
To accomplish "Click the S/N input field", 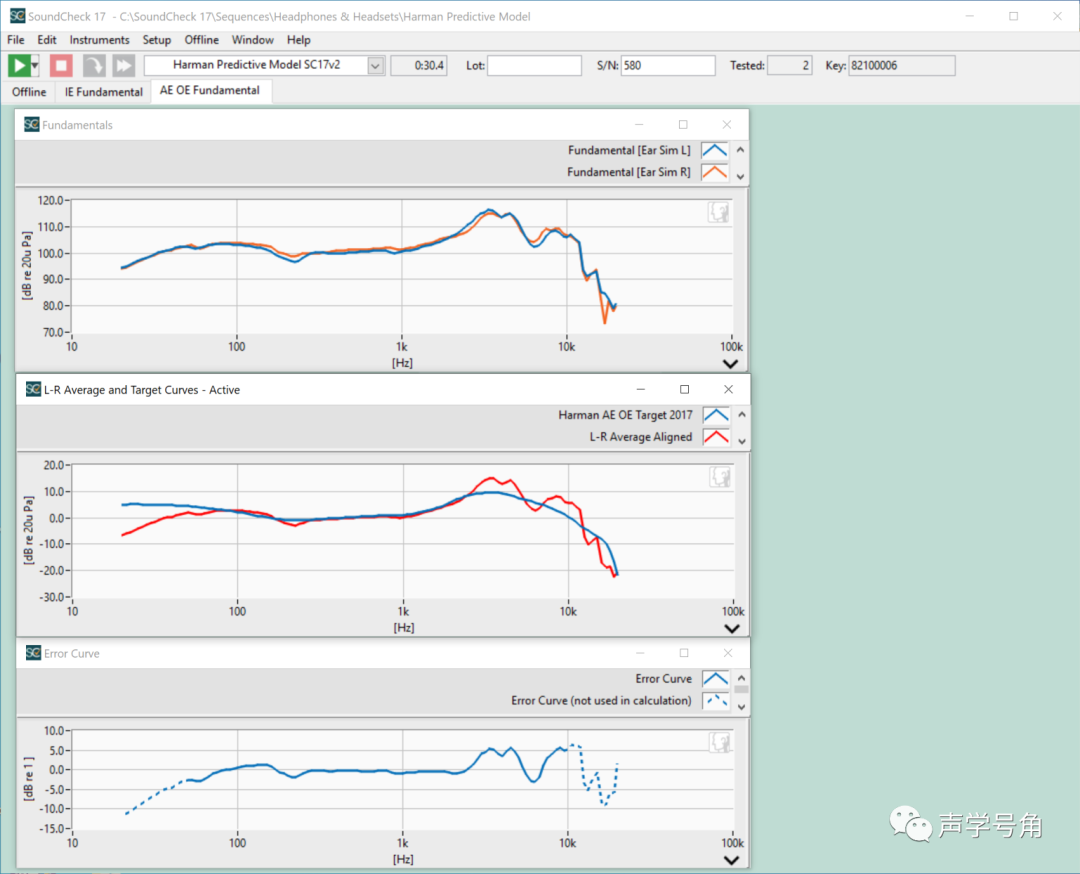I will [x=667, y=66].
